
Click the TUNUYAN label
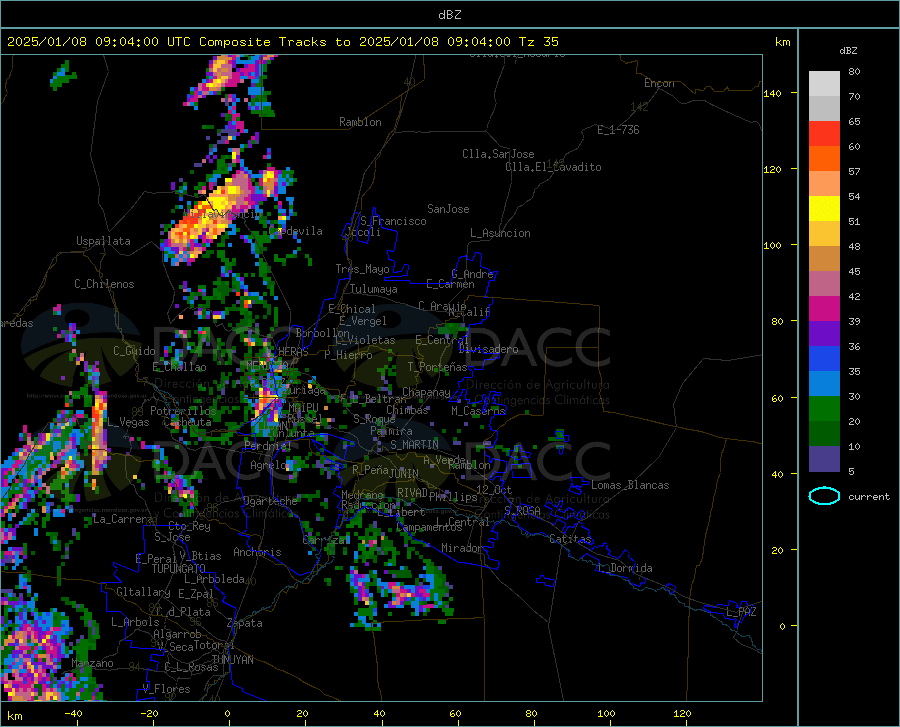tap(232, 660)
